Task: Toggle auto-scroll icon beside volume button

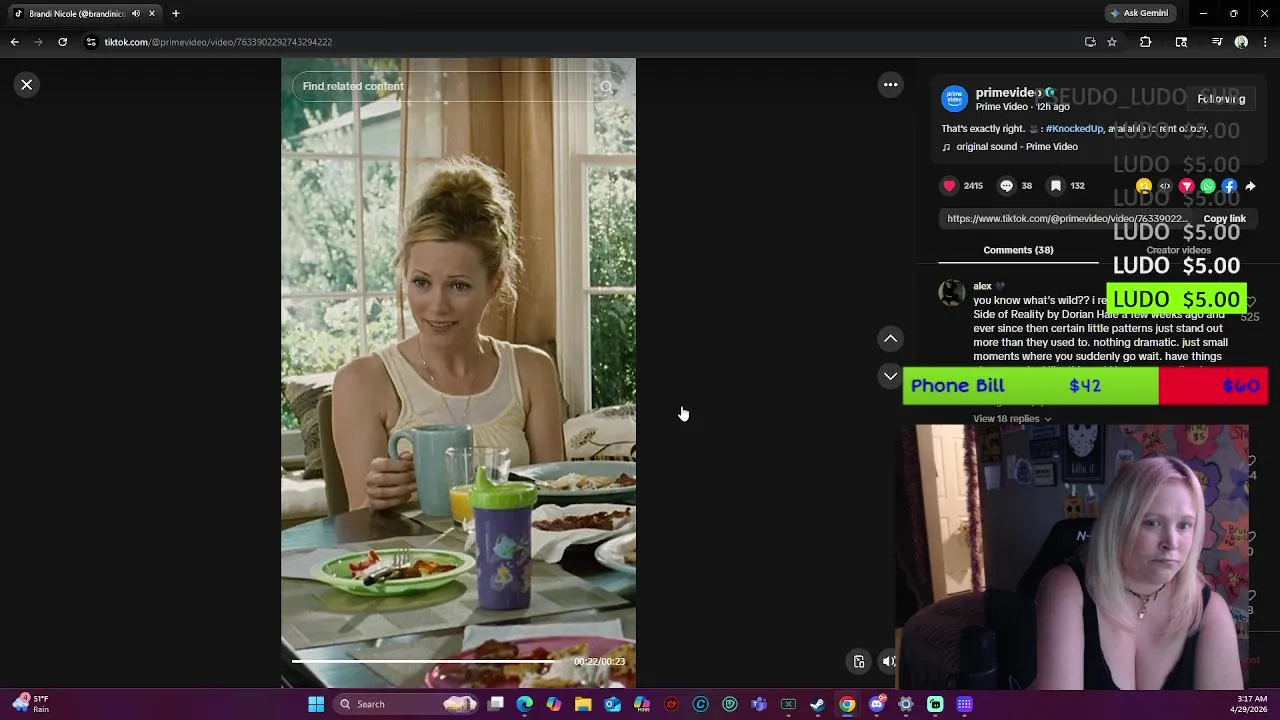Action: 859,661
